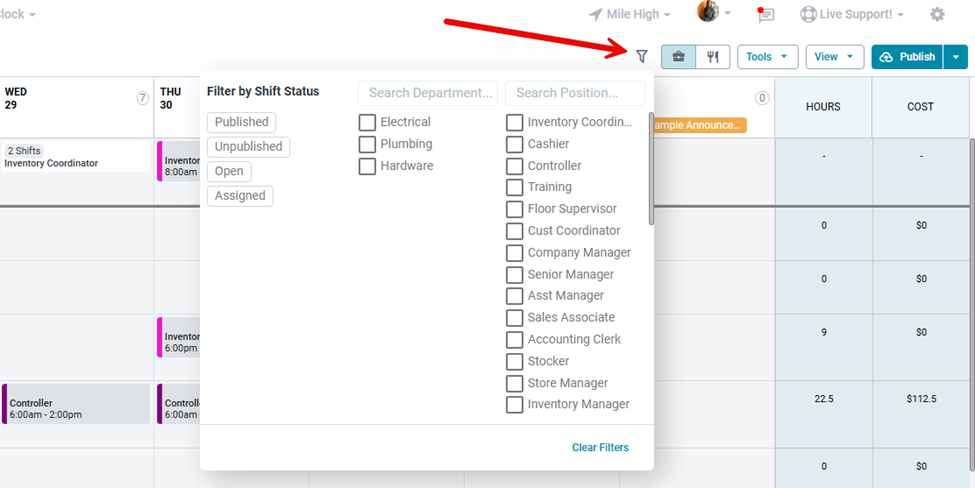
Task: Expand the View dropdown menu
Action: [x=834, y=57]
